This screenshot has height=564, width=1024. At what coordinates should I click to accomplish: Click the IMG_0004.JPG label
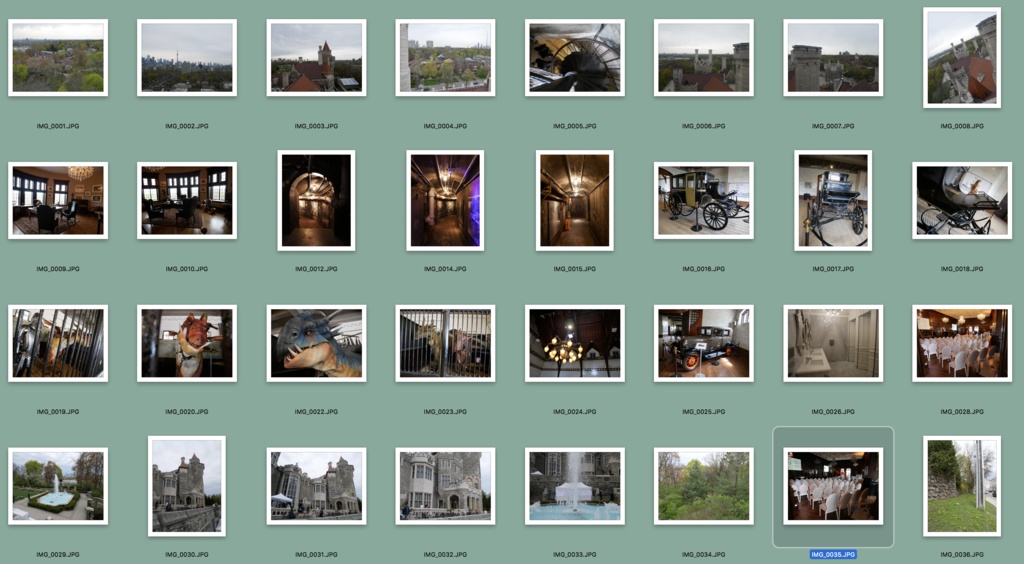pyautogui.click(x=445, y=126)
